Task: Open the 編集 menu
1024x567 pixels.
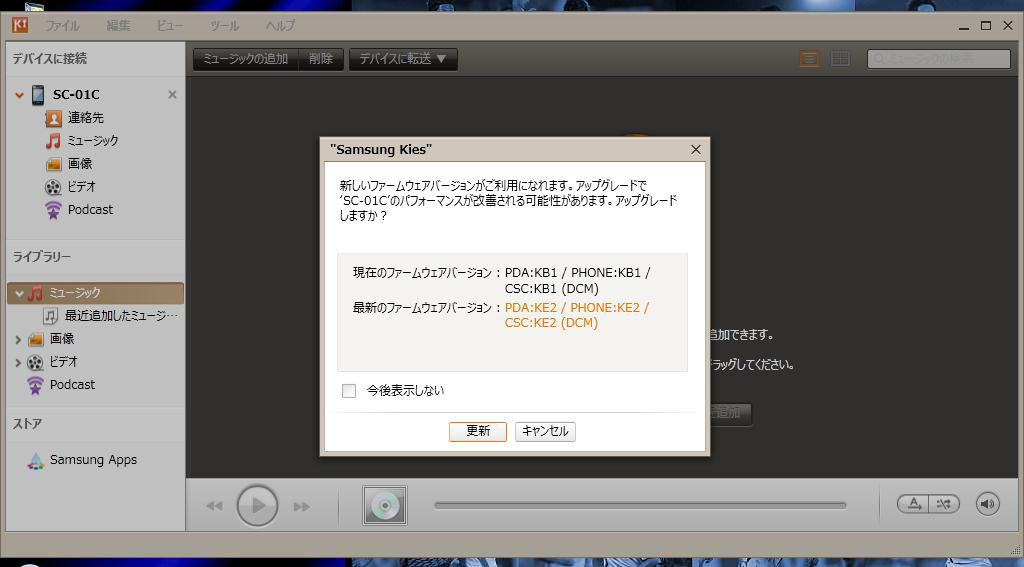Action: tap(118, 25)
